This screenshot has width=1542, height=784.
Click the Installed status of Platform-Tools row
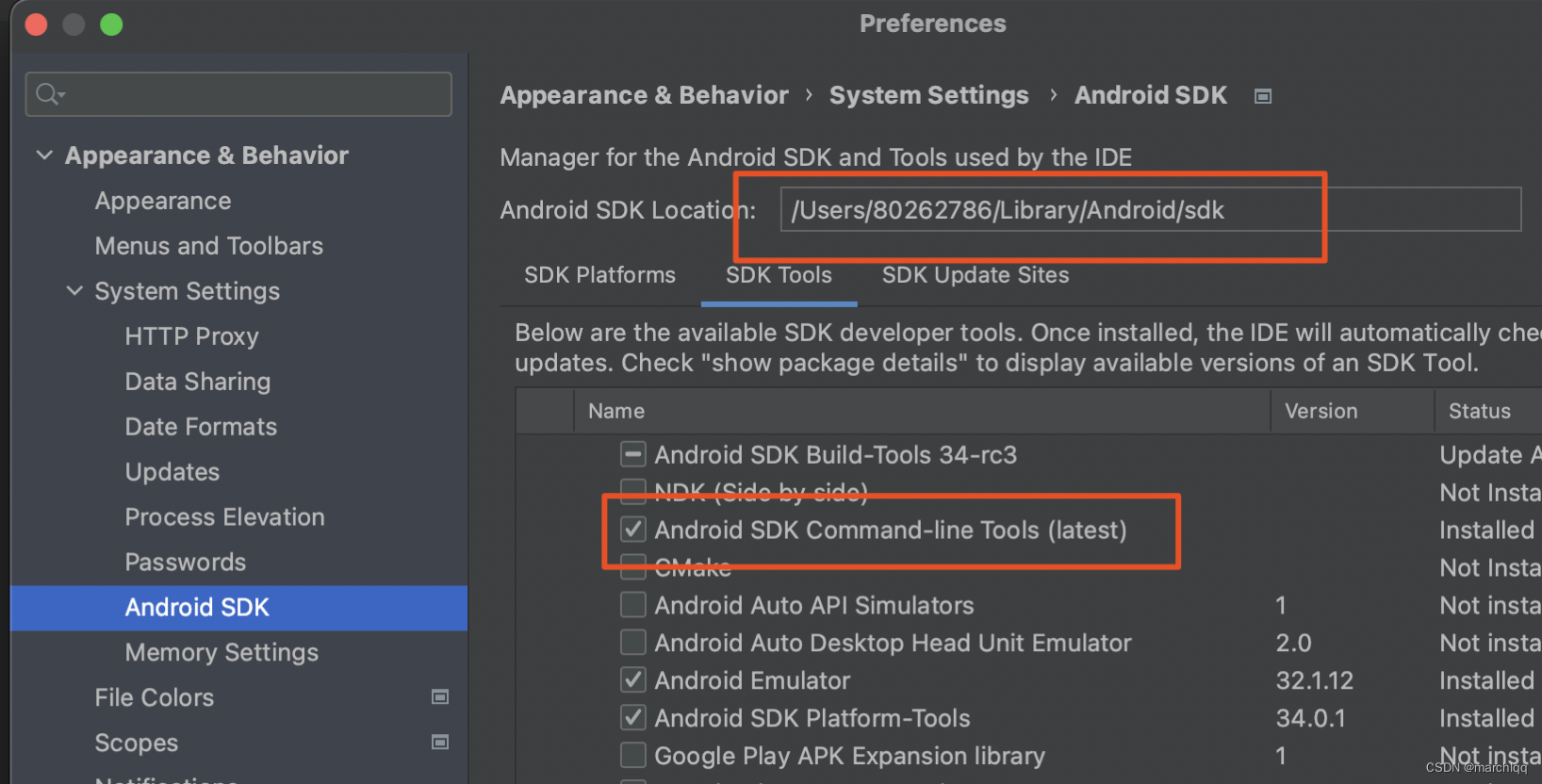(1487, 718)
